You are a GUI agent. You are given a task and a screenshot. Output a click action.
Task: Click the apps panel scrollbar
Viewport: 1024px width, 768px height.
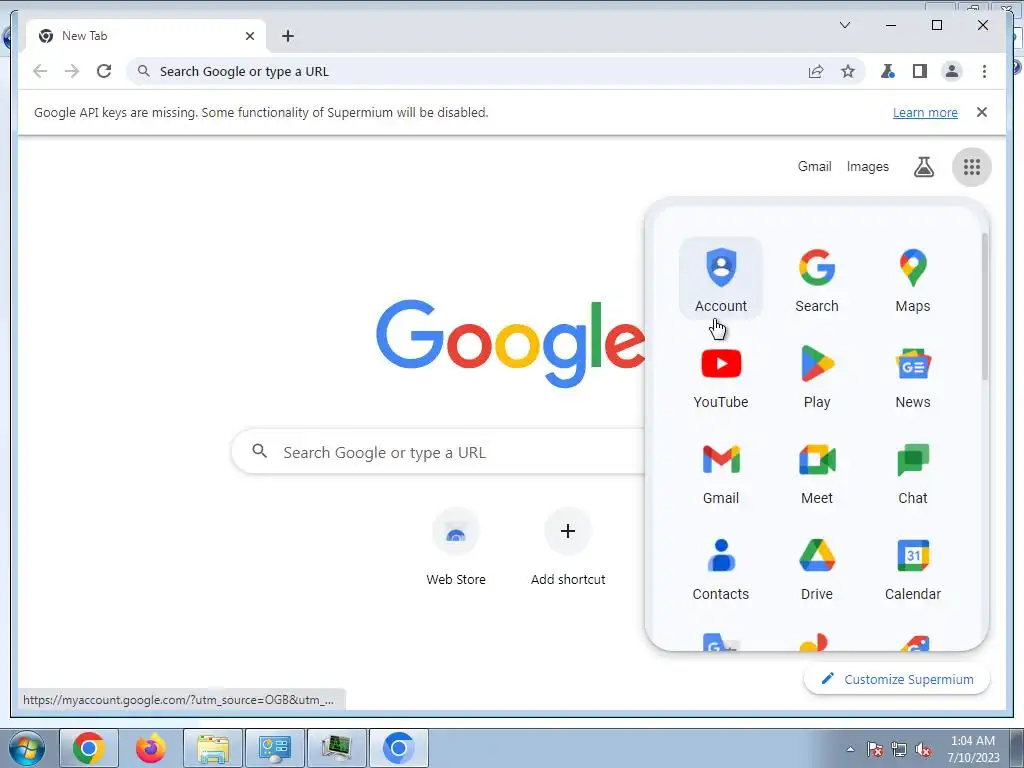984,306
